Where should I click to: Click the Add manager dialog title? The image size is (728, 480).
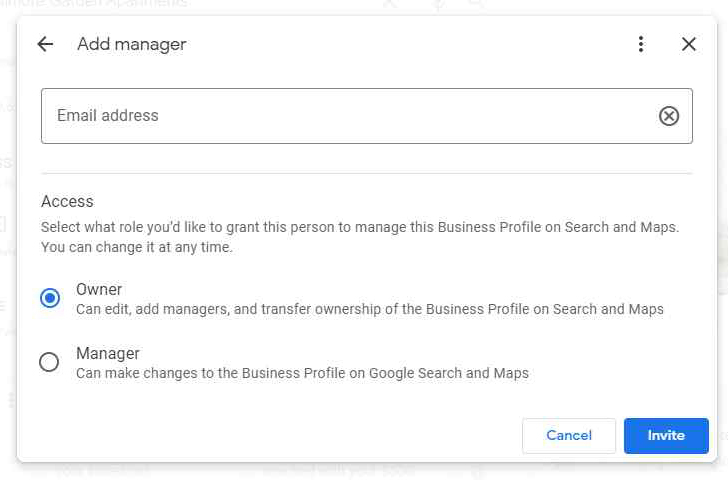pyautogui.click(x=131, y=44)
